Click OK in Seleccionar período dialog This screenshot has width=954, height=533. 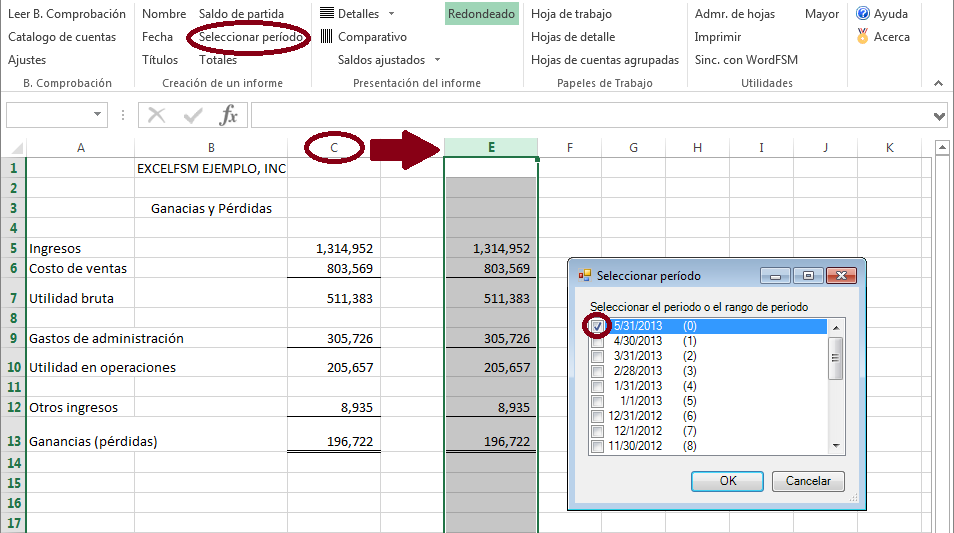(728, 481)
